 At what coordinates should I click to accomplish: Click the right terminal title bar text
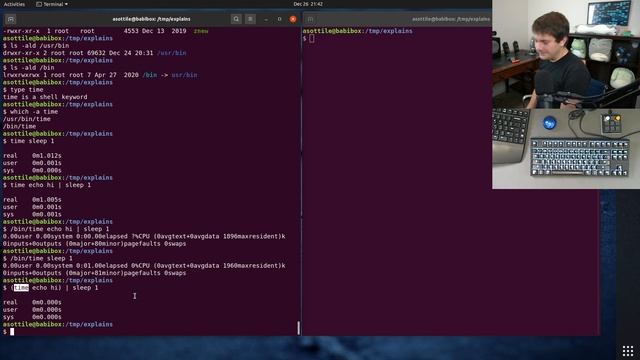pos(451,19)
